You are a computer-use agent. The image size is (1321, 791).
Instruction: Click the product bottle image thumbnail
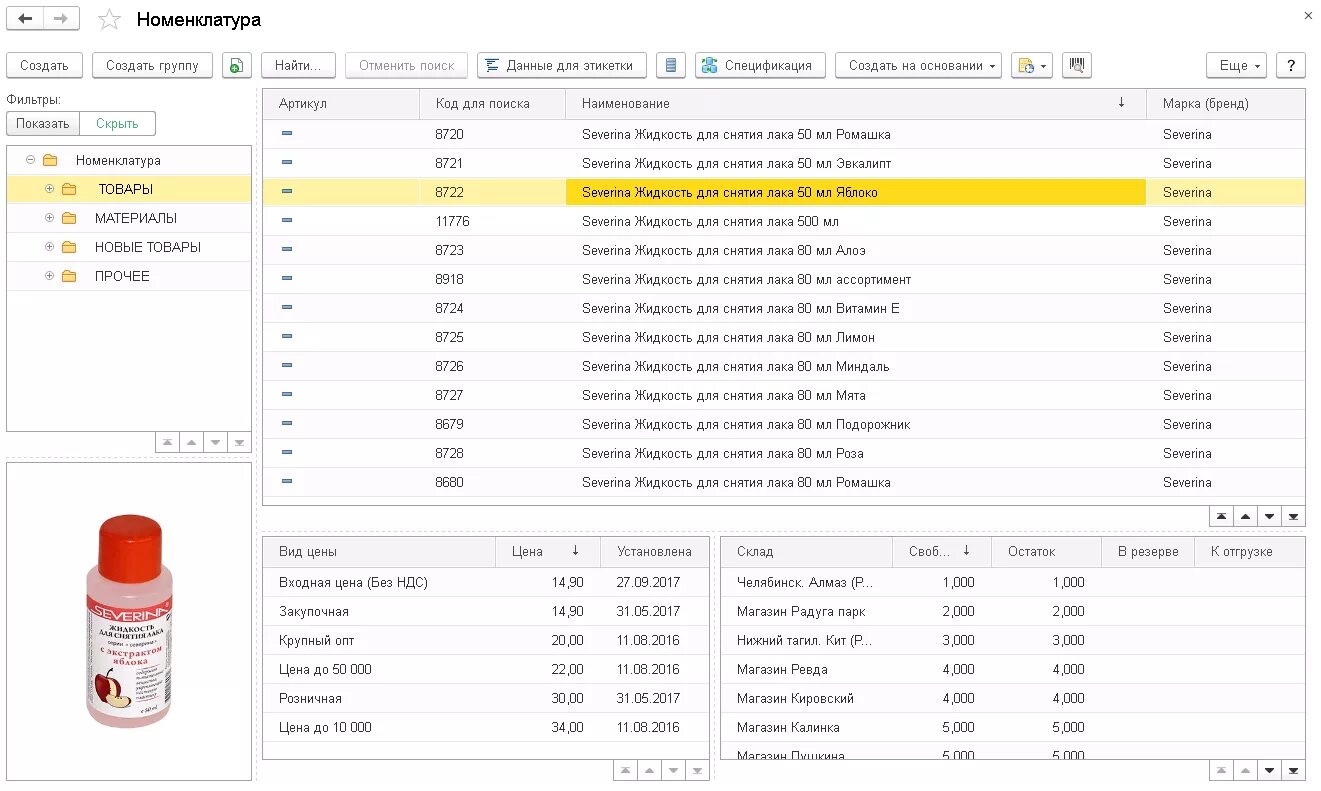[x=129, y=622]
